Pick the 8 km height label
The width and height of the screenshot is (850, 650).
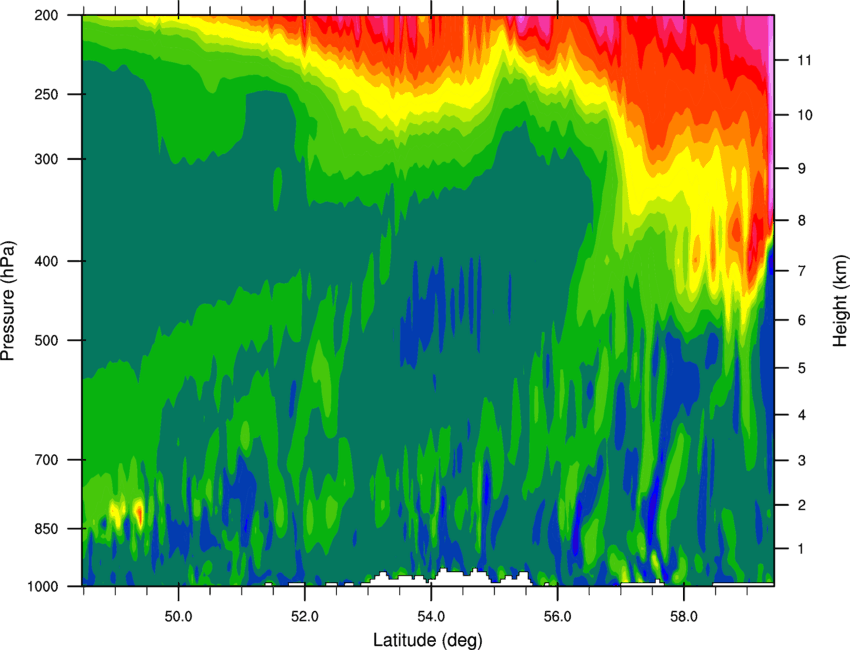(x=802, y=220)
